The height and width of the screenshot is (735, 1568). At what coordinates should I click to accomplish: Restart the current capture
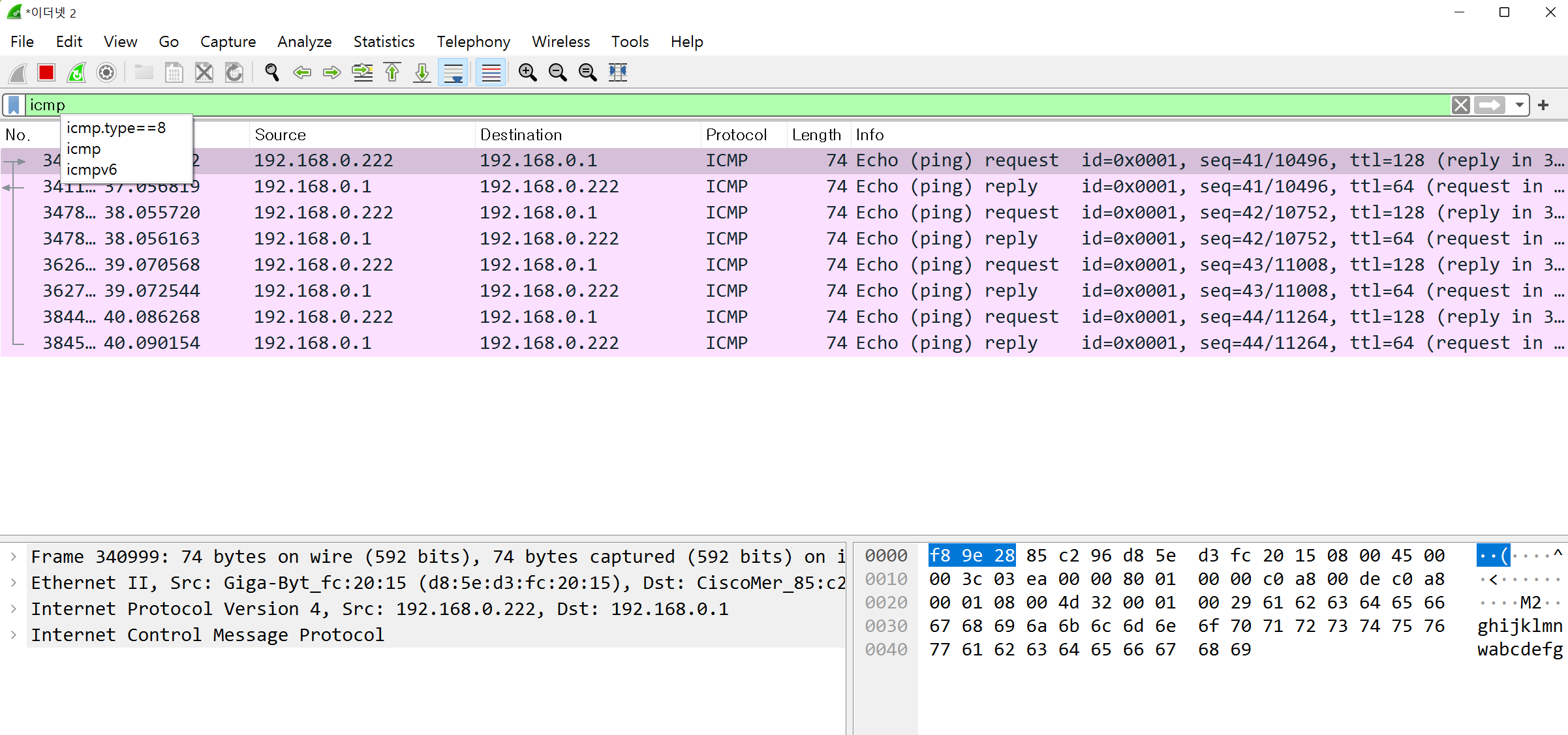[x=76, y=72]
